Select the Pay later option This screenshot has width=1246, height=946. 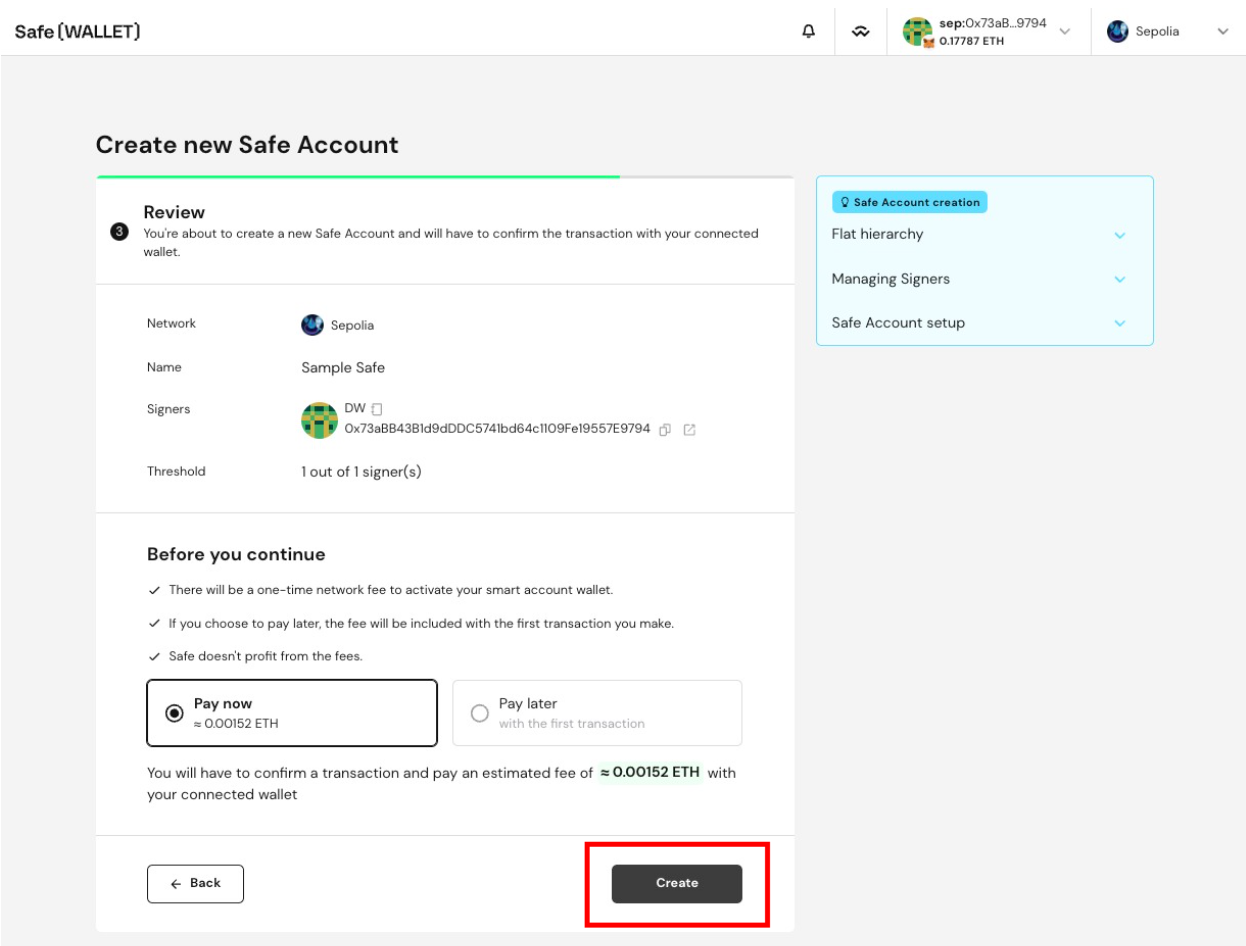pyautogui.click(x=597, y=713)
